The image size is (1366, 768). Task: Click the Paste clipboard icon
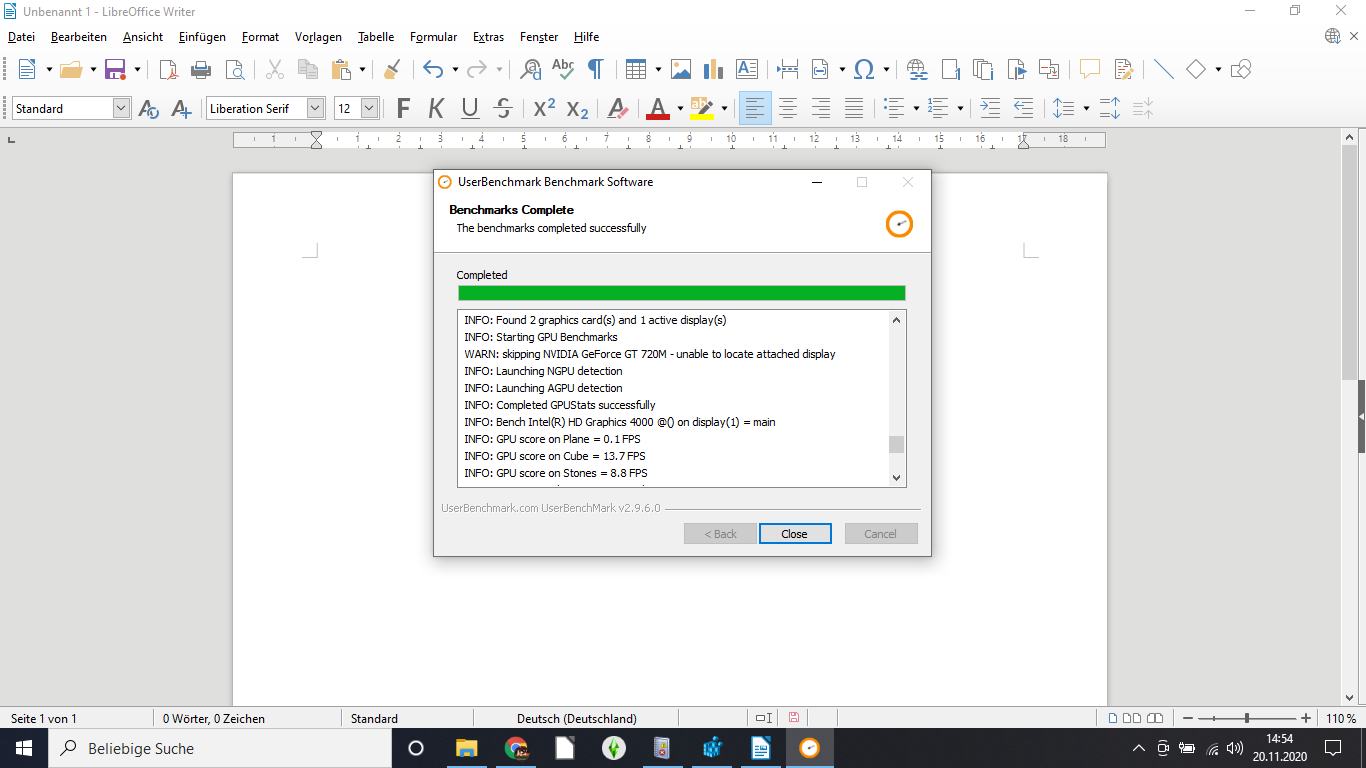[341, 69]
